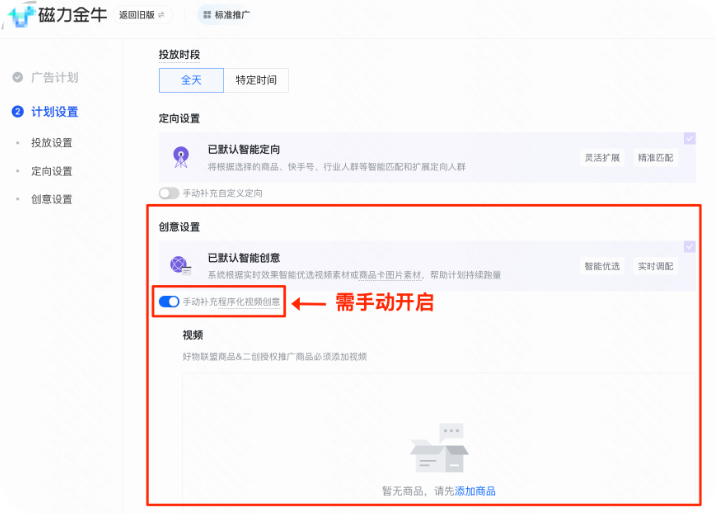Click the 已默认智能创意 title text
The height and width of the screenshot is (514, 716).
point(244,258)
